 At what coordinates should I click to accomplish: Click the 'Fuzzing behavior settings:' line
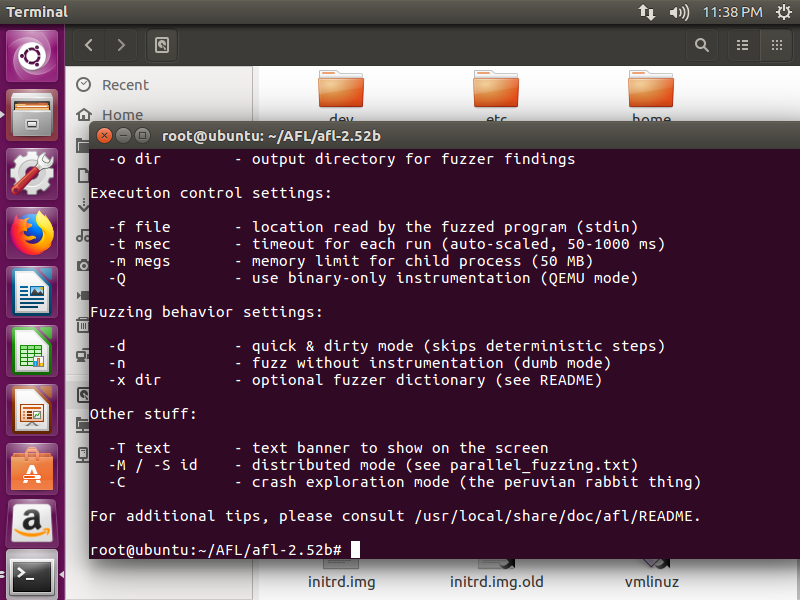[207, 312]
